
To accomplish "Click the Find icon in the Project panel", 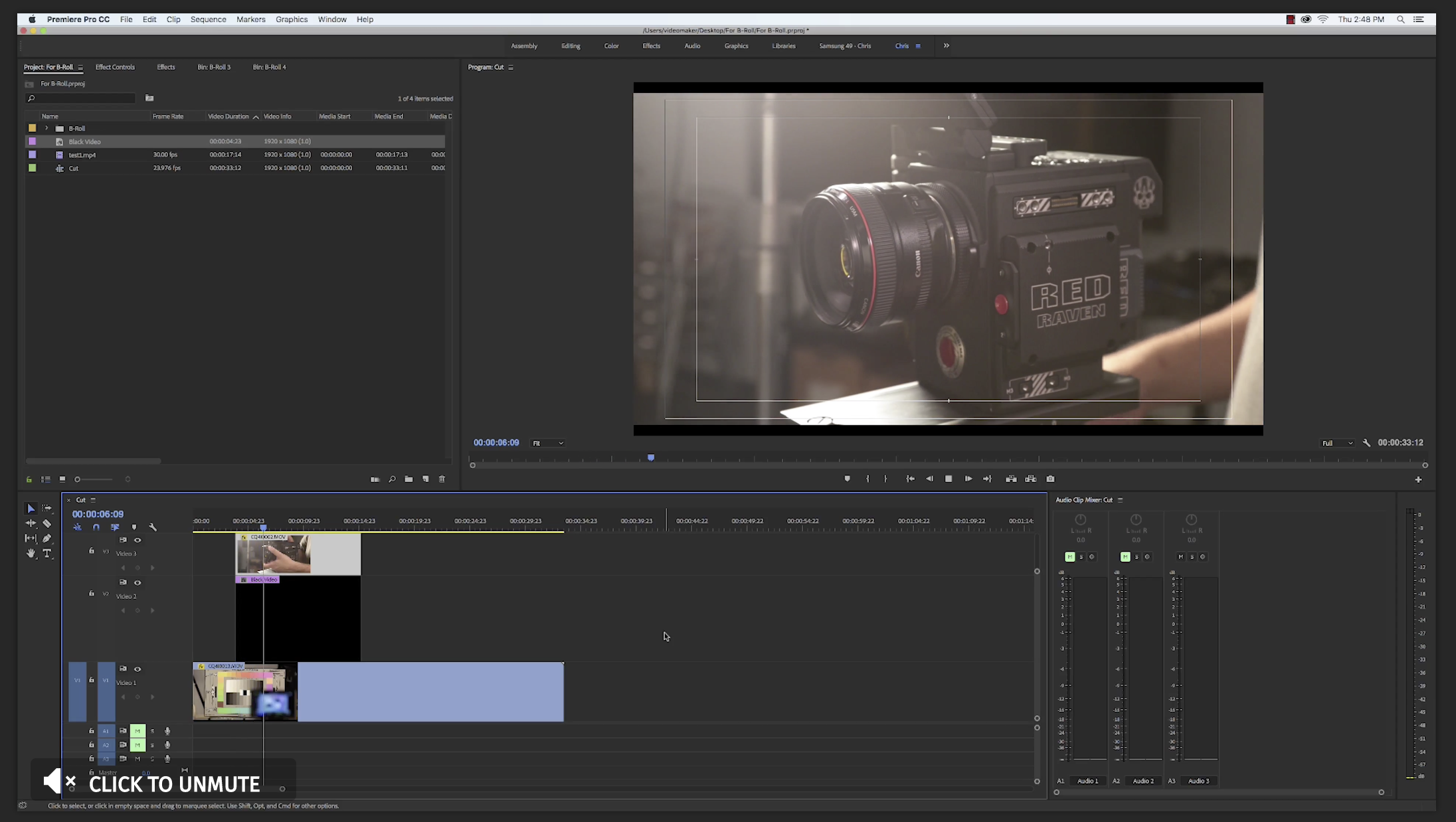I will pos(392,479).
